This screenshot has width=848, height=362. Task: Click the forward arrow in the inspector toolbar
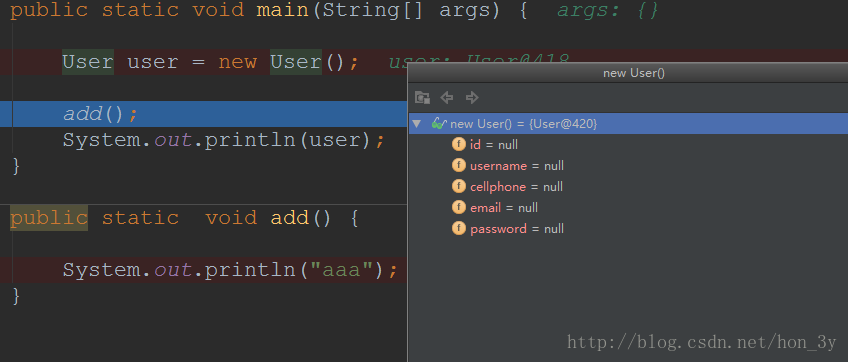click(x=472, y=97)
